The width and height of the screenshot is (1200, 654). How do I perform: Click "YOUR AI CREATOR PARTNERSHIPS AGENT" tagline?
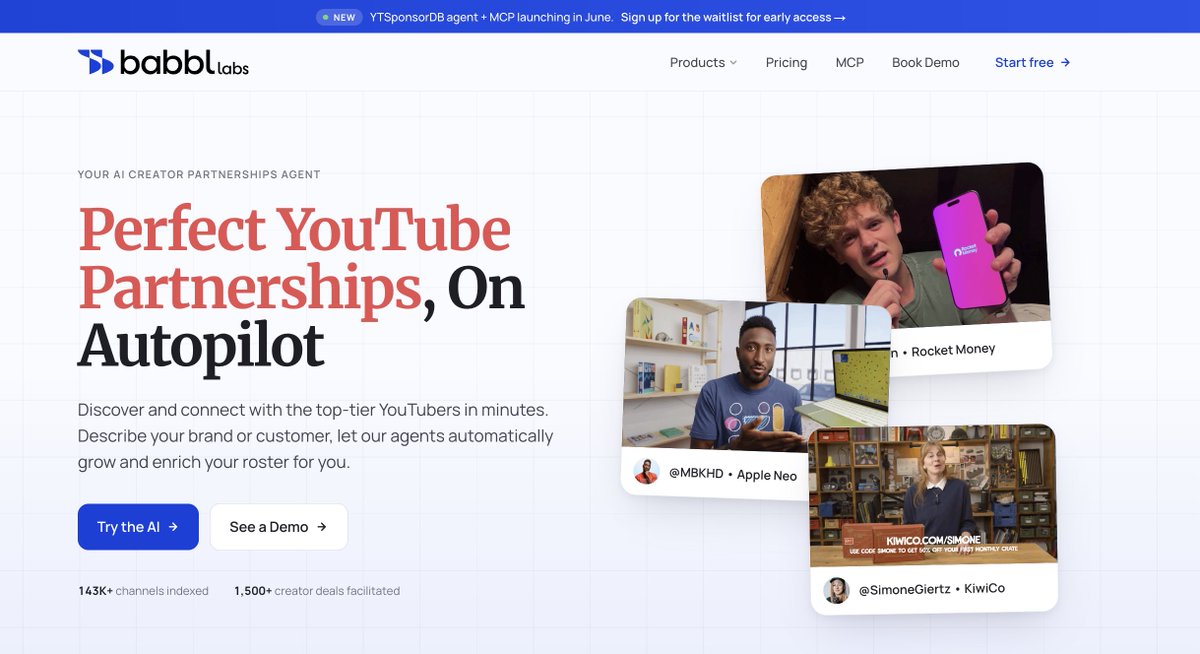pyautogui.click(x=199, y=174)
